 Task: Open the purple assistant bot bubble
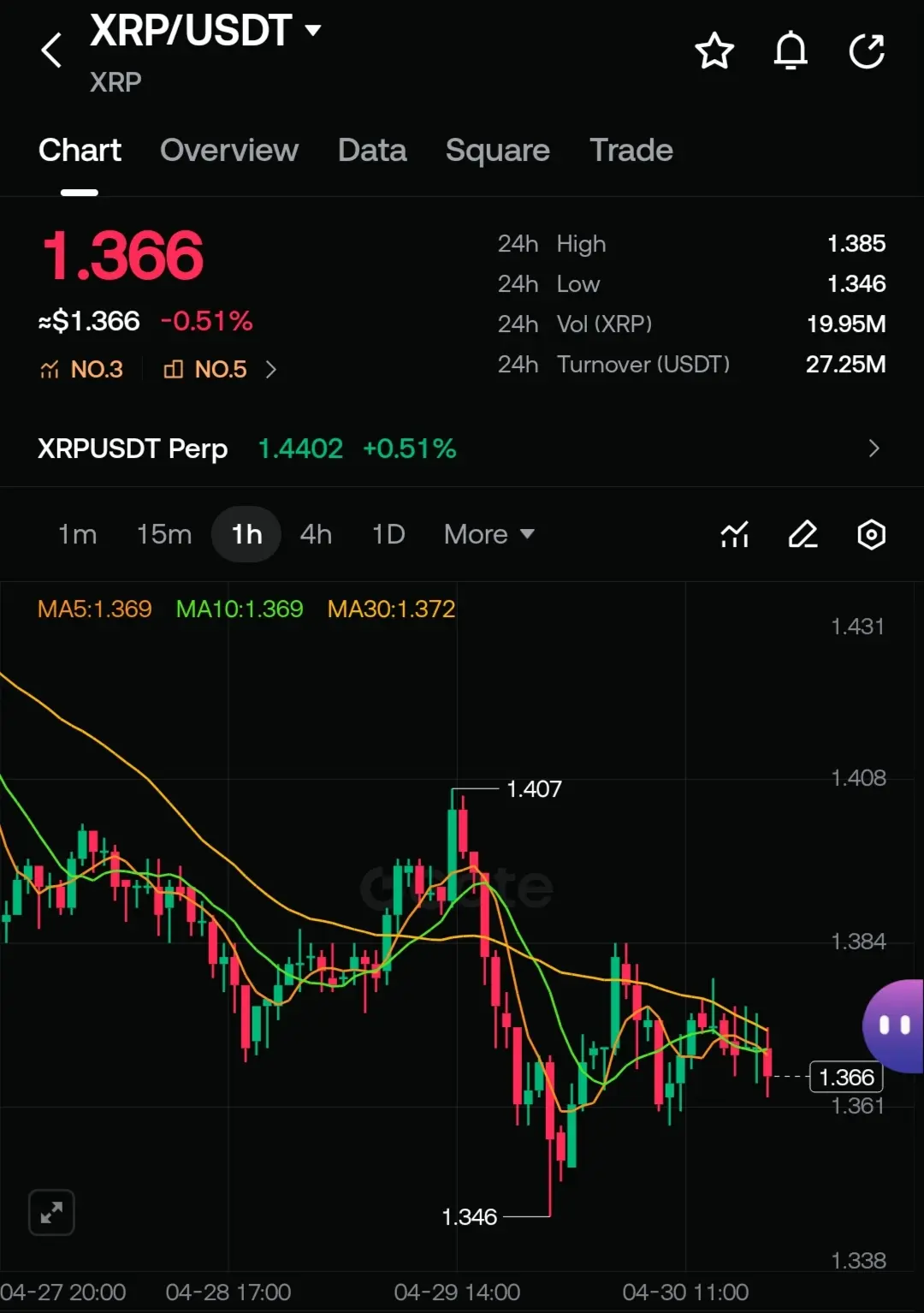click(893, 1025)
